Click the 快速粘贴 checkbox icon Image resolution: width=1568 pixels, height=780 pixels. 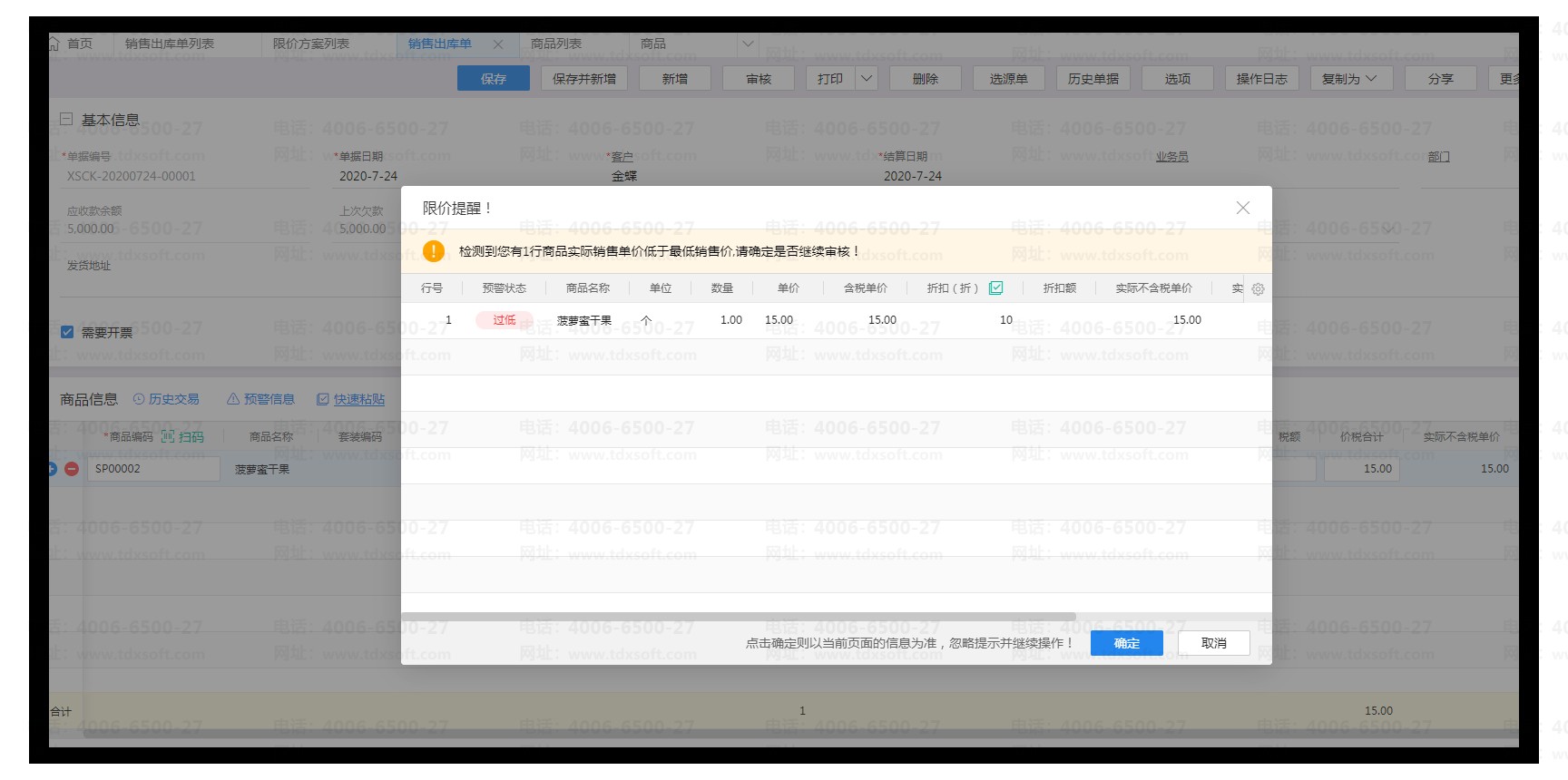(323, 399)
